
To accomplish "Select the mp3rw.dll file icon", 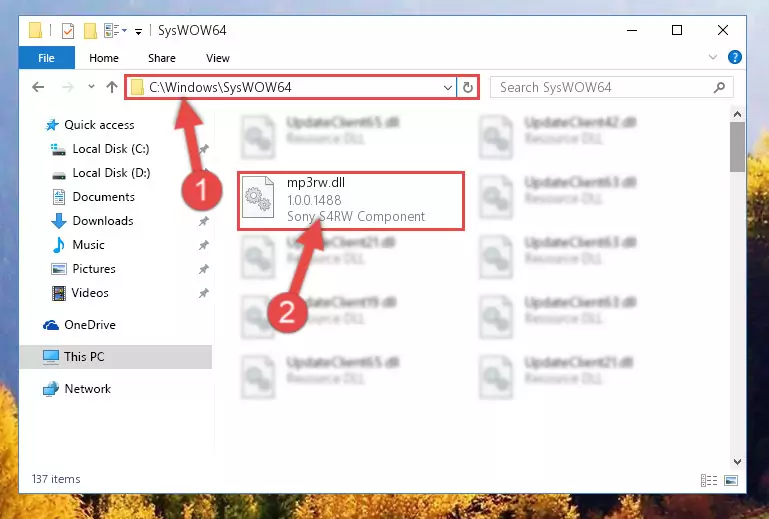I will coord(258,197).
